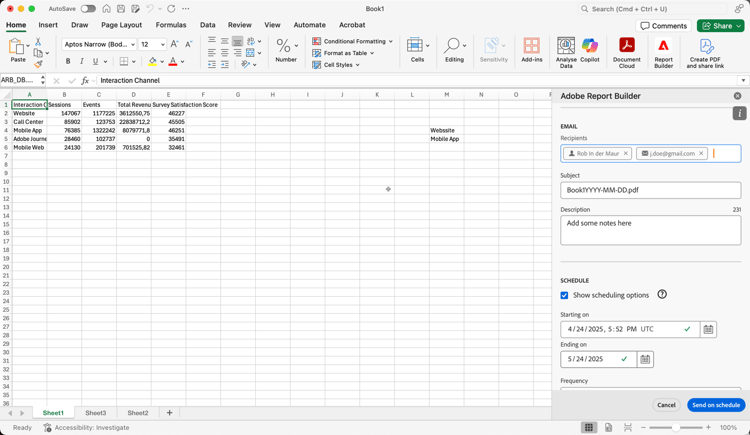The height and width of the screenshot is (435, 750).
Task: Increase the font size
Action: pyautogui.click(x=175, y=44)
